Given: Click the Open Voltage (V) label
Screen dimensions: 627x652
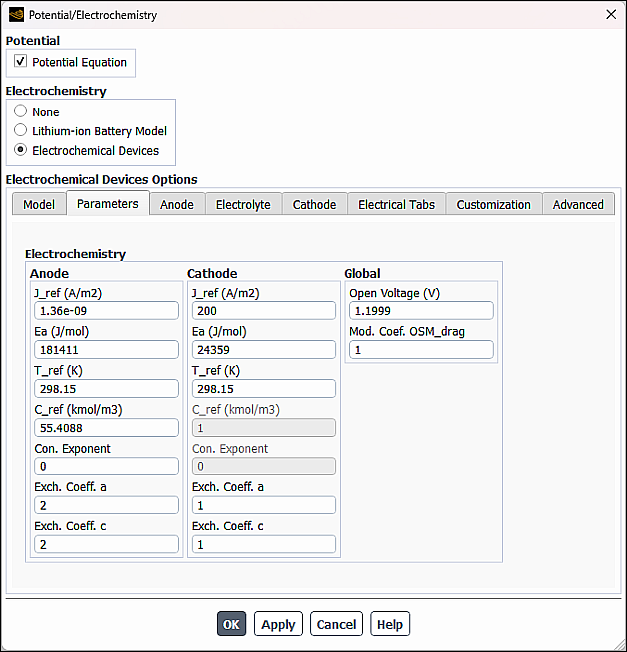Looking at the screenshot, I should coord(394,293).
